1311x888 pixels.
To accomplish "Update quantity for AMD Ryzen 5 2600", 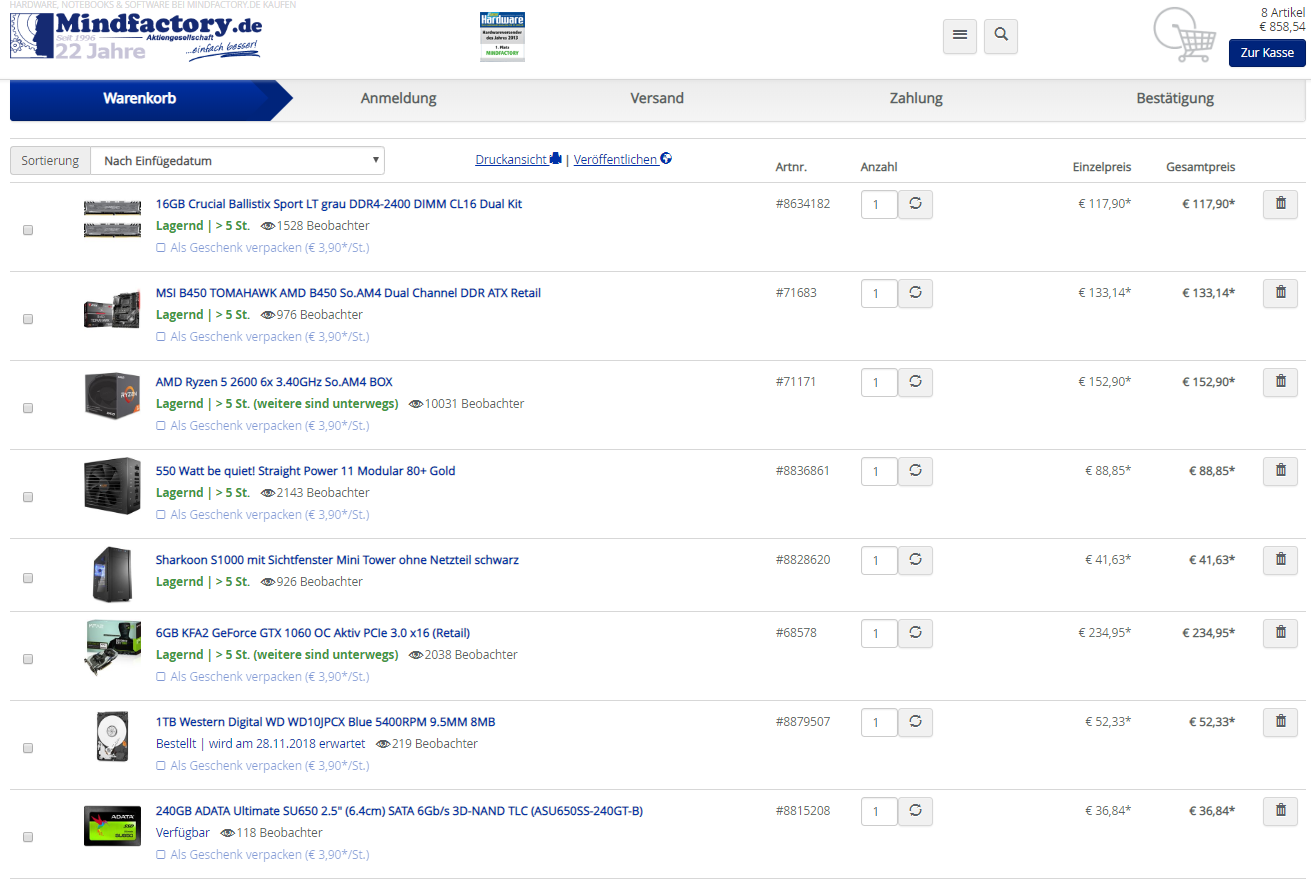I will click(x=915, y=383).
